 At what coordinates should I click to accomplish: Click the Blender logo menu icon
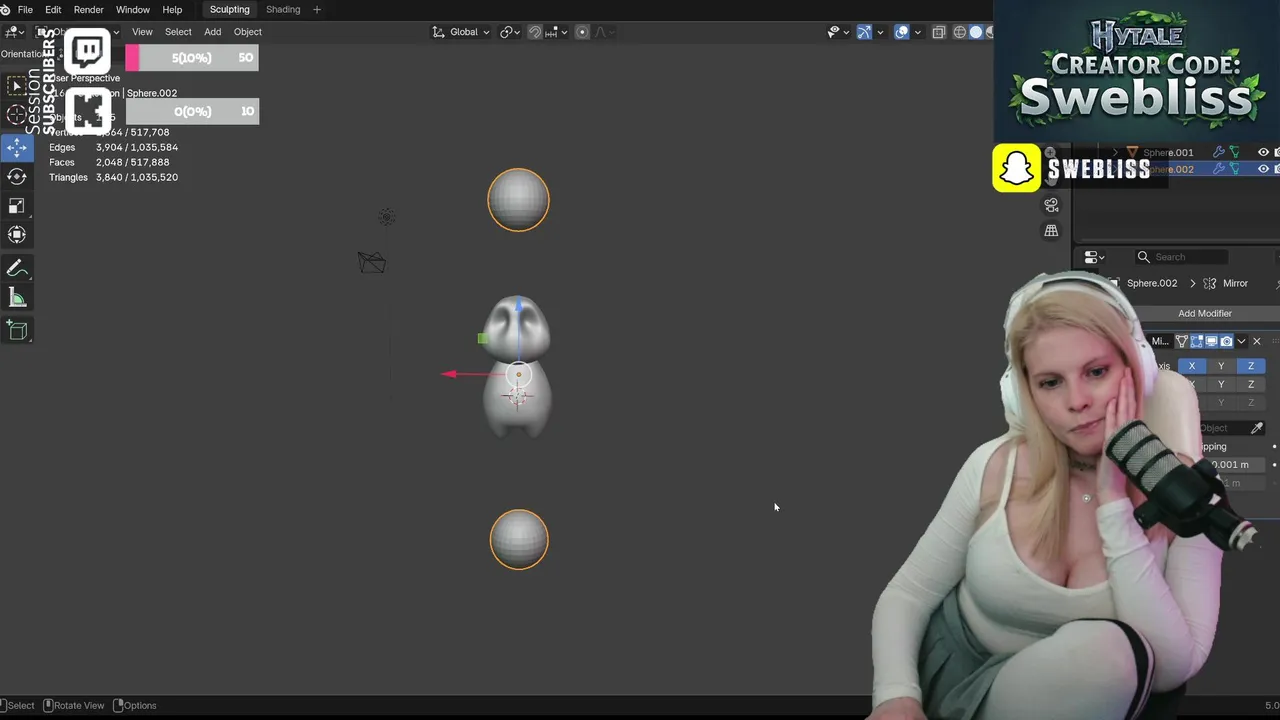coord(5,10)
